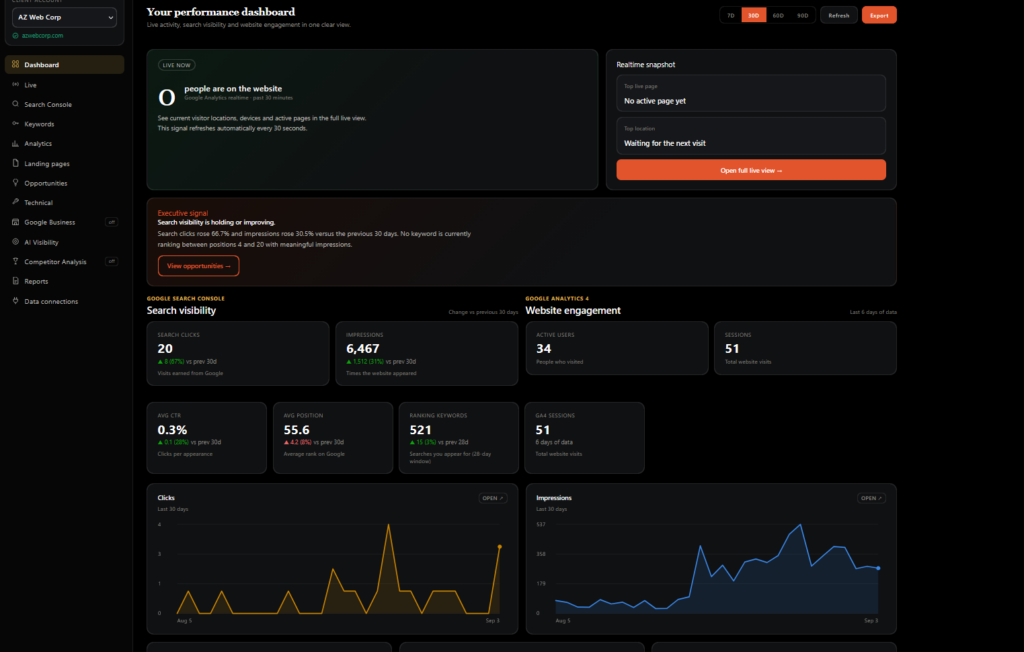Image resolution: width=1024 pixels, height=652 pixels.
Task: Click 'Last 6 days of data' text
Action: [x=873, y=312]
